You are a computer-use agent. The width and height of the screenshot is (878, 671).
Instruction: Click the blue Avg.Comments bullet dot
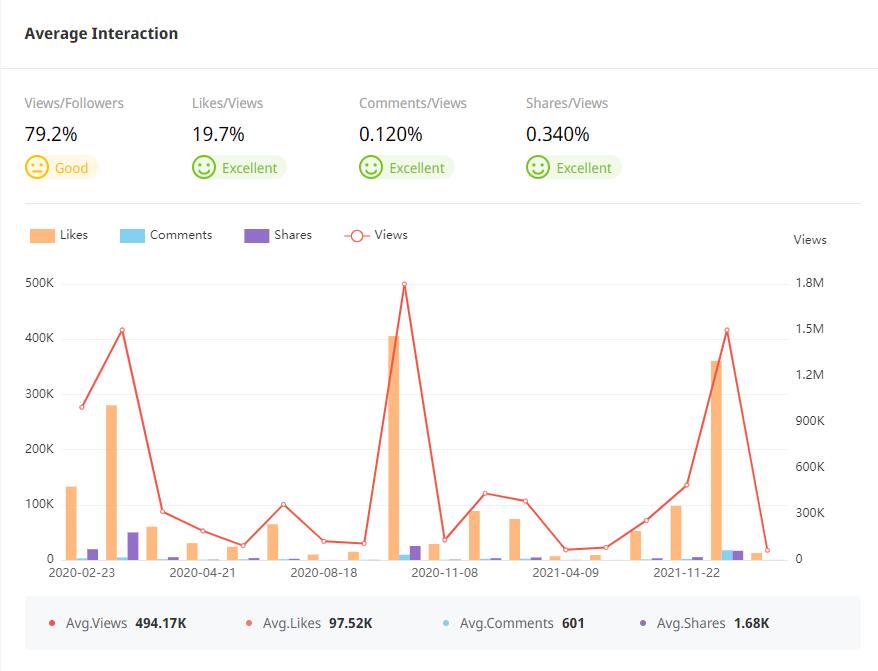[x=446, y=624]
